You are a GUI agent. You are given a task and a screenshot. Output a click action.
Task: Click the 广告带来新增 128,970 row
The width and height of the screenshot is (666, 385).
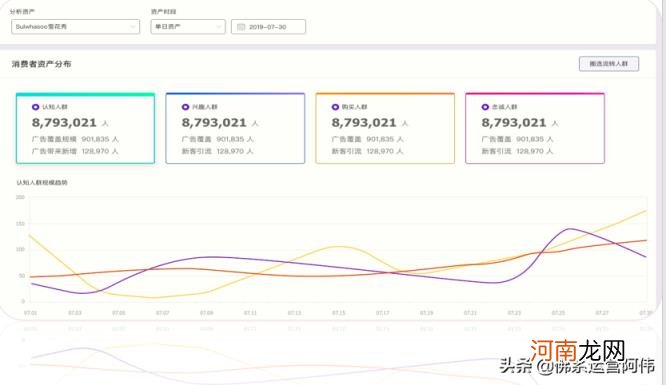tap(75, 151)
